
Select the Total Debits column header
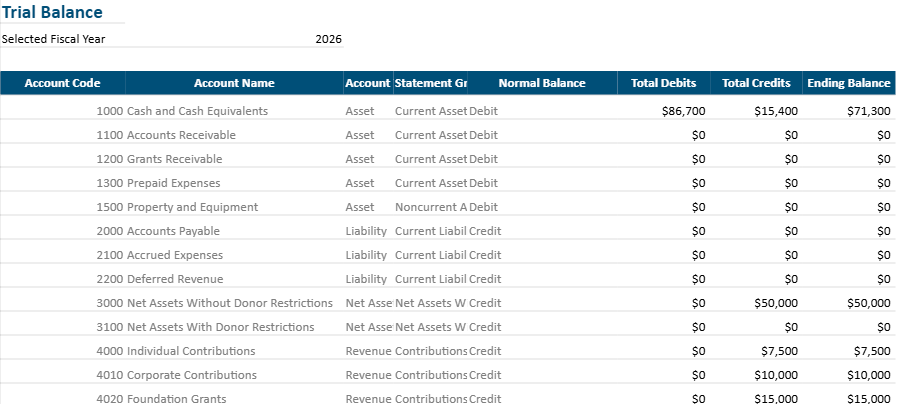[663, 83]
